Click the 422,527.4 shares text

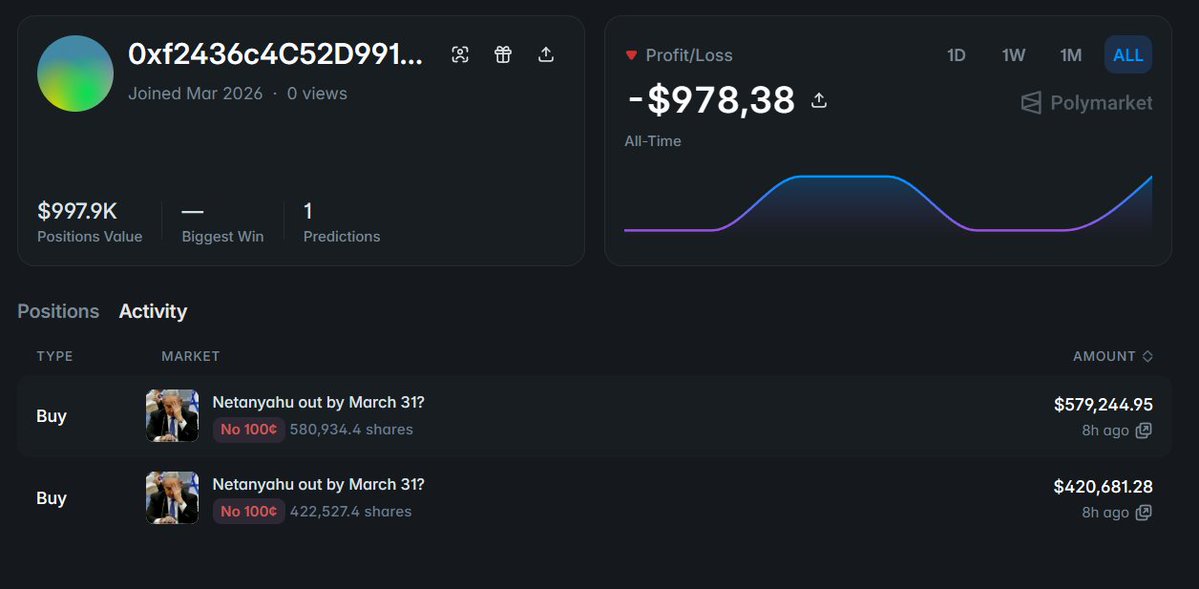351,512
